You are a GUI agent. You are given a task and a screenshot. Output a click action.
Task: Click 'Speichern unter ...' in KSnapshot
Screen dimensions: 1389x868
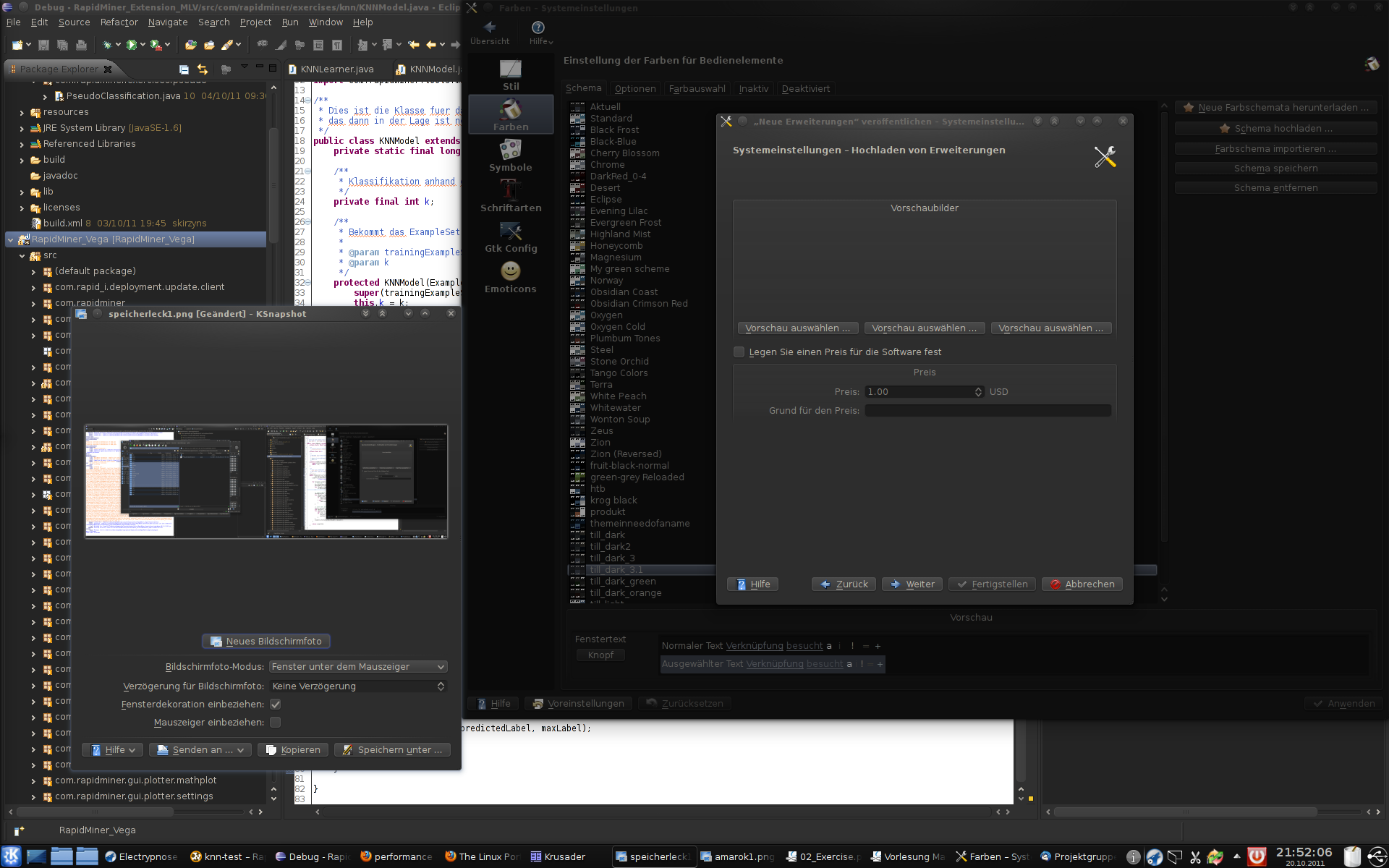click(393, 750)
